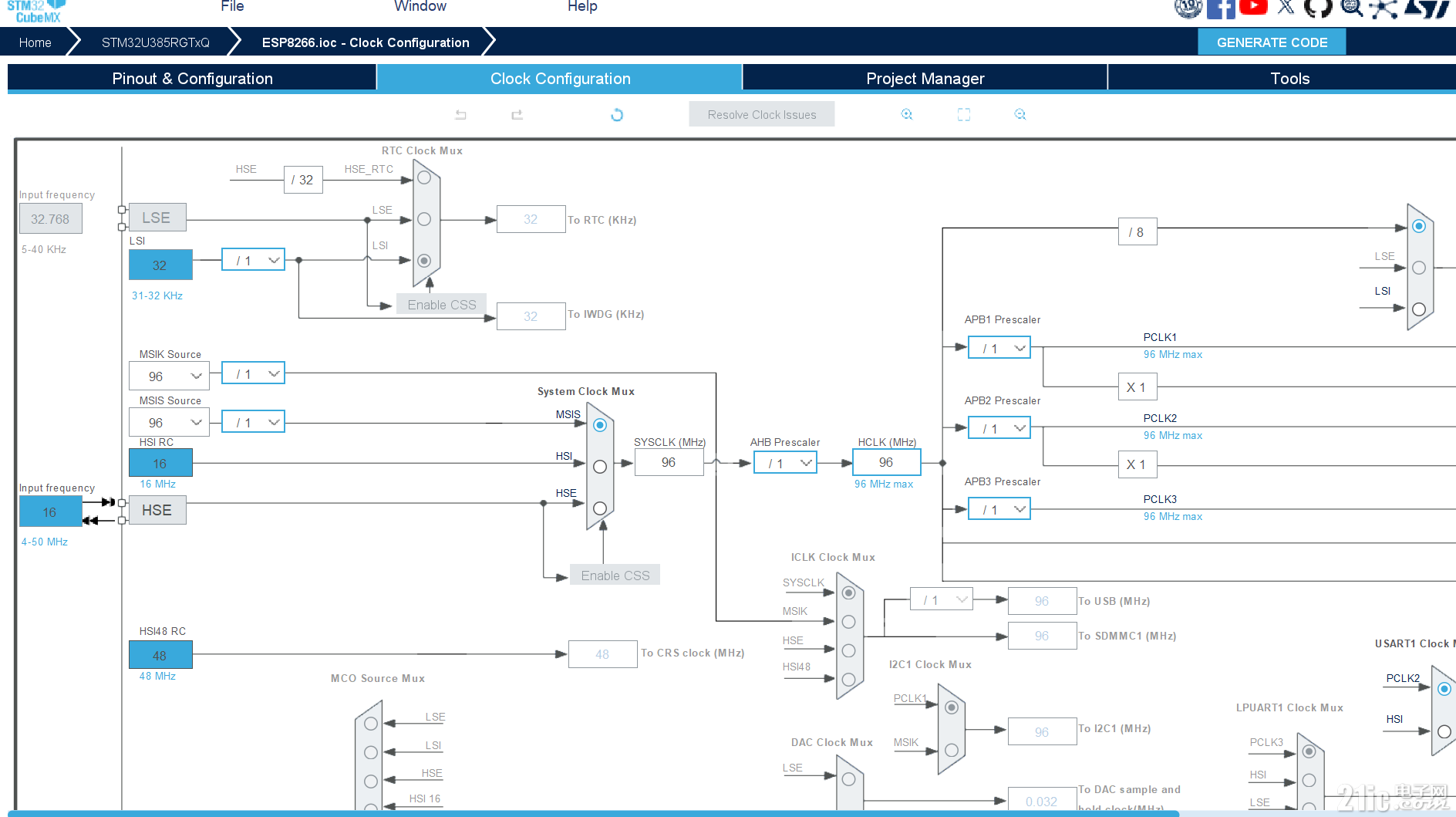Click the redo arrow in the clock toolbar
Viewport: 1456px width, 817px height.
coord(517,115)
